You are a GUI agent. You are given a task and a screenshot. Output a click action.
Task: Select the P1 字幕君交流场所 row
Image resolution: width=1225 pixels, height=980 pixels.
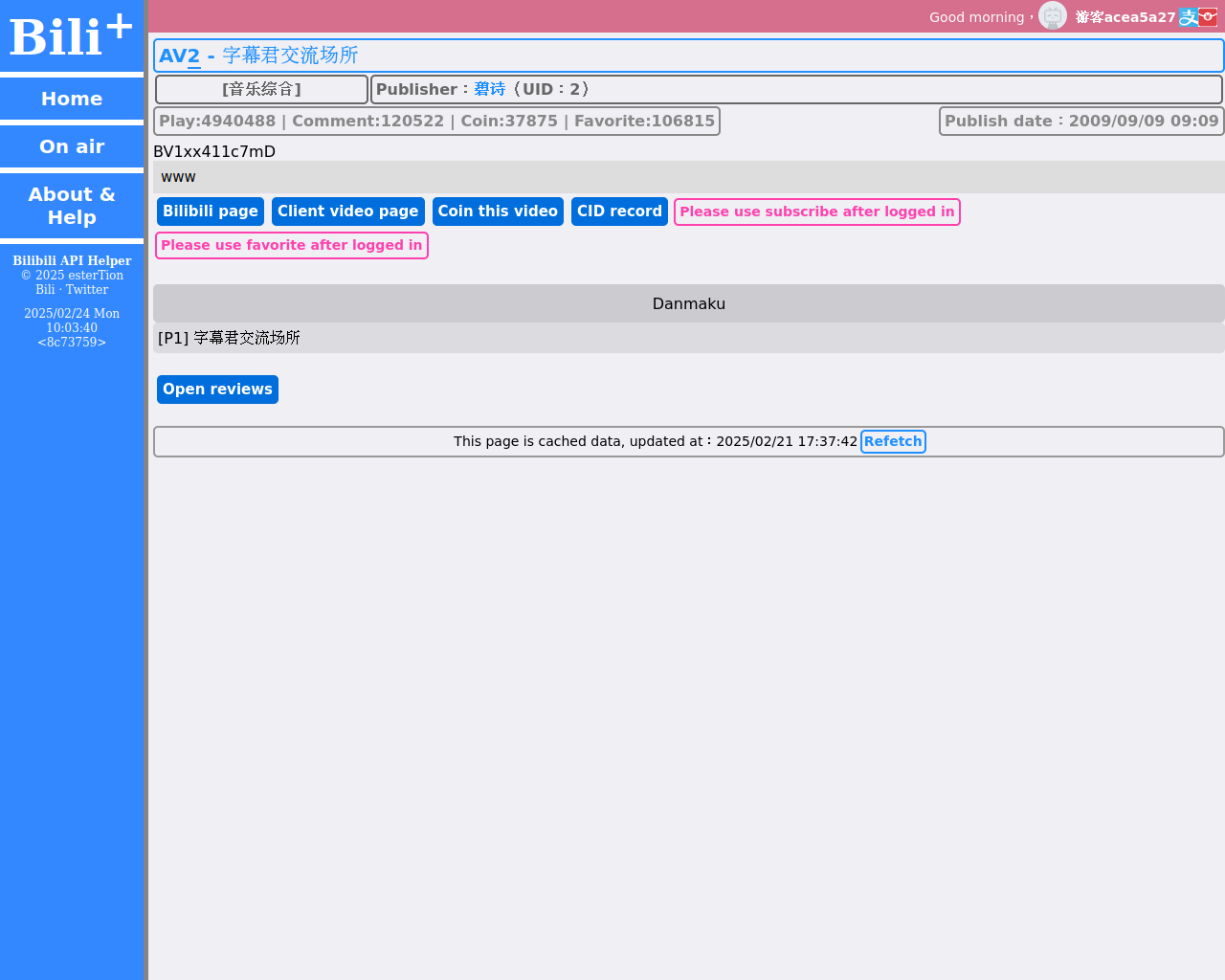pyautogui.click(x=689, y=338)
